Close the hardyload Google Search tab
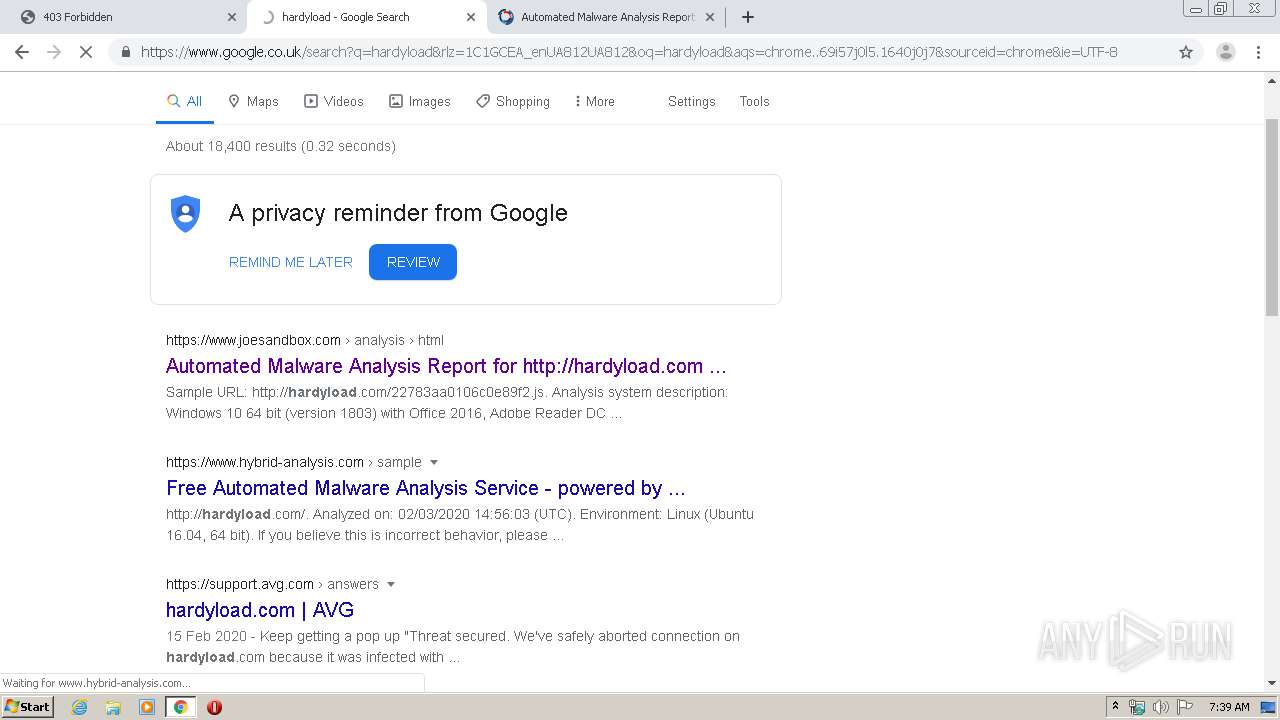Screen dimensions: 1280x720 [471, 17]
